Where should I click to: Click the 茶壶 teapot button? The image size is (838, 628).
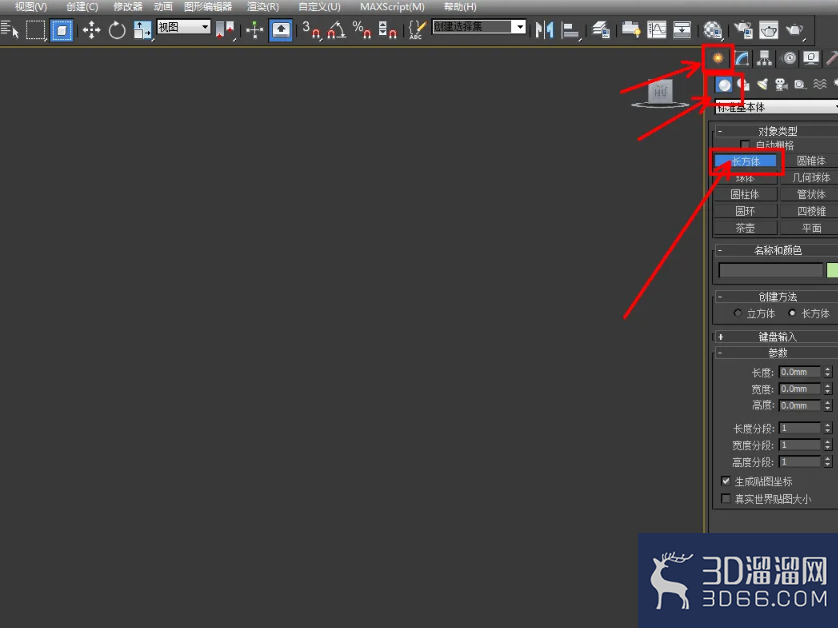tap(745, 228)
